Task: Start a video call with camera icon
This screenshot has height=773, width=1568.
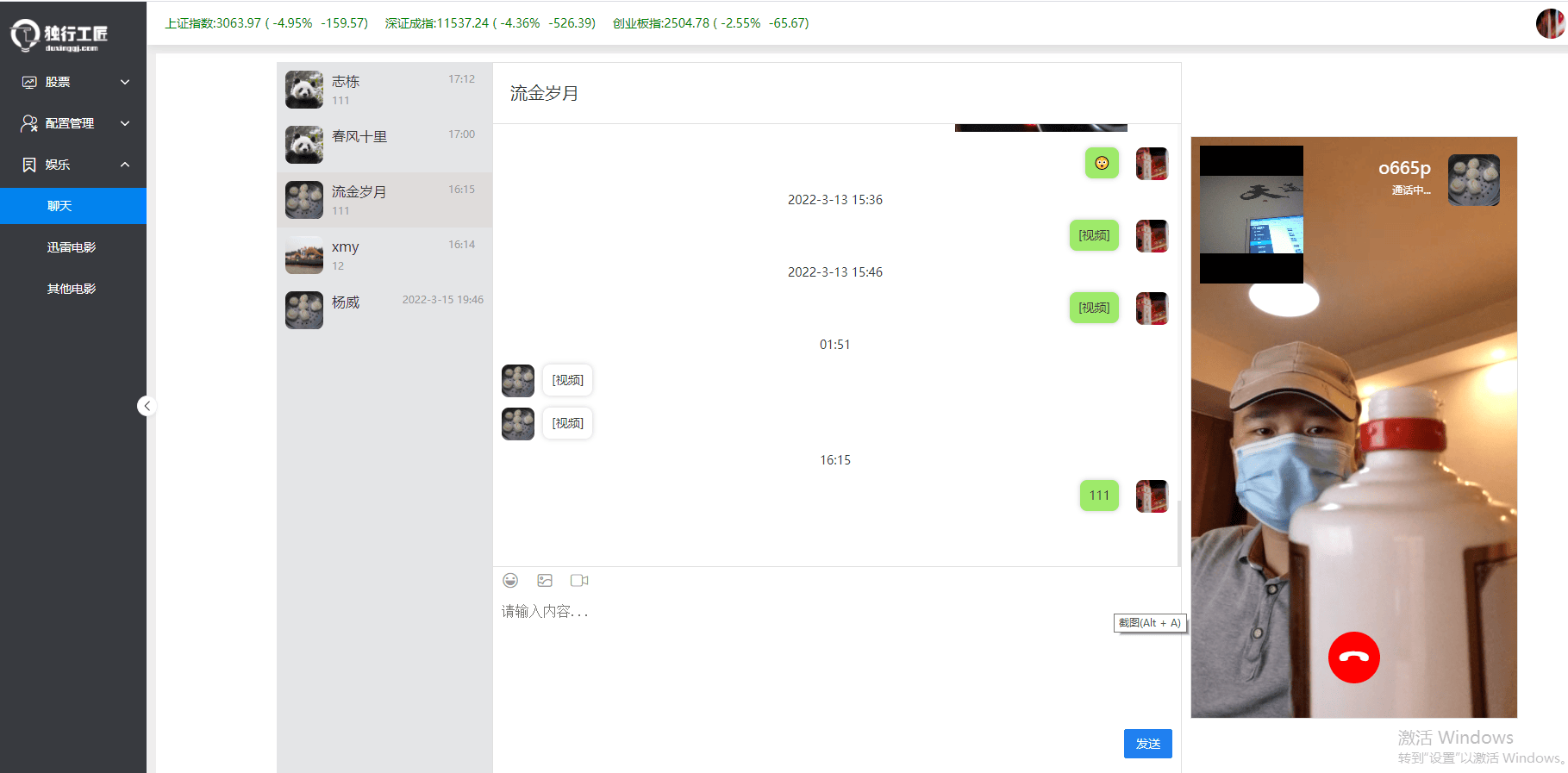Action: [579, 581]
